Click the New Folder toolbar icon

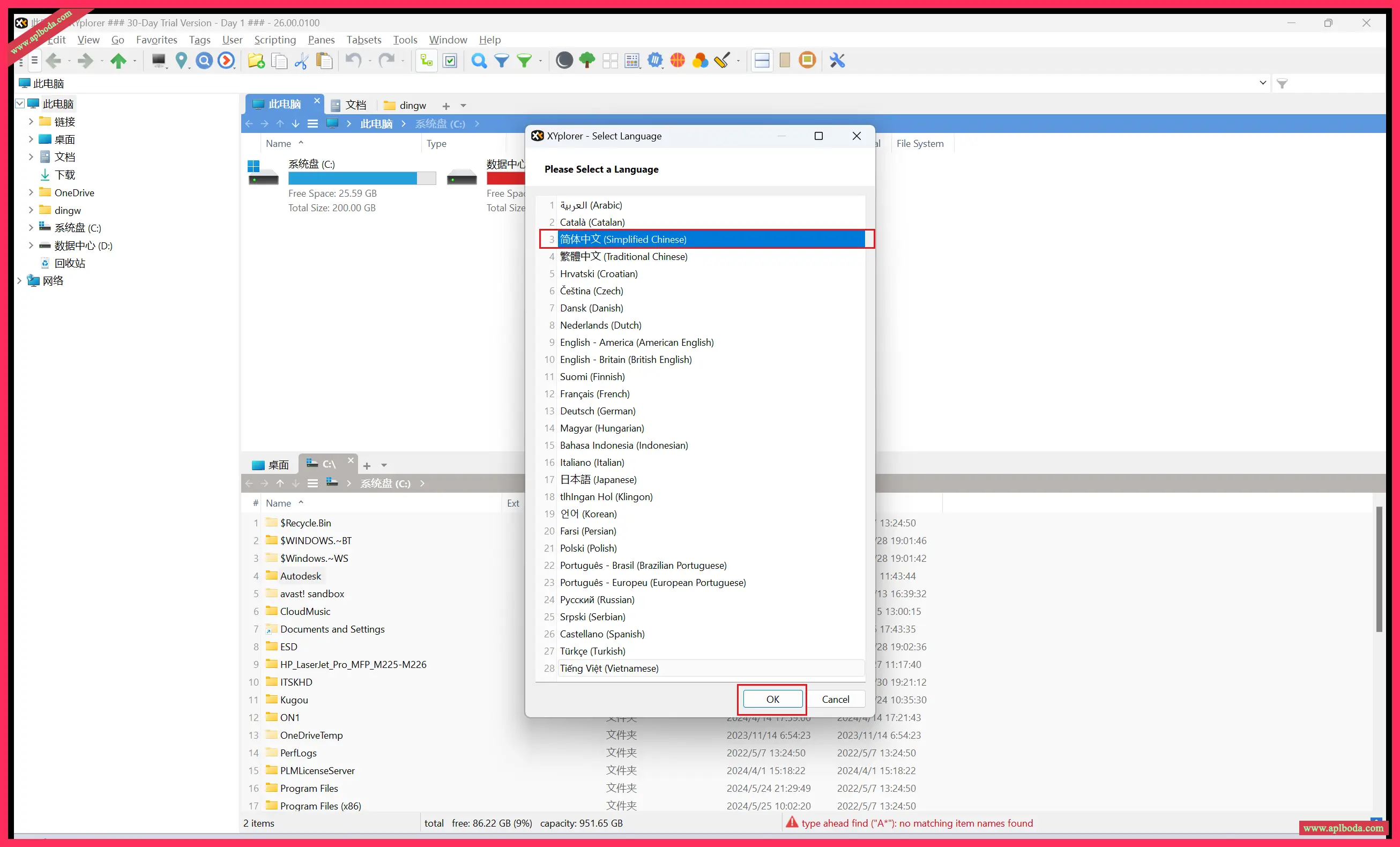[x=256, y=60]
